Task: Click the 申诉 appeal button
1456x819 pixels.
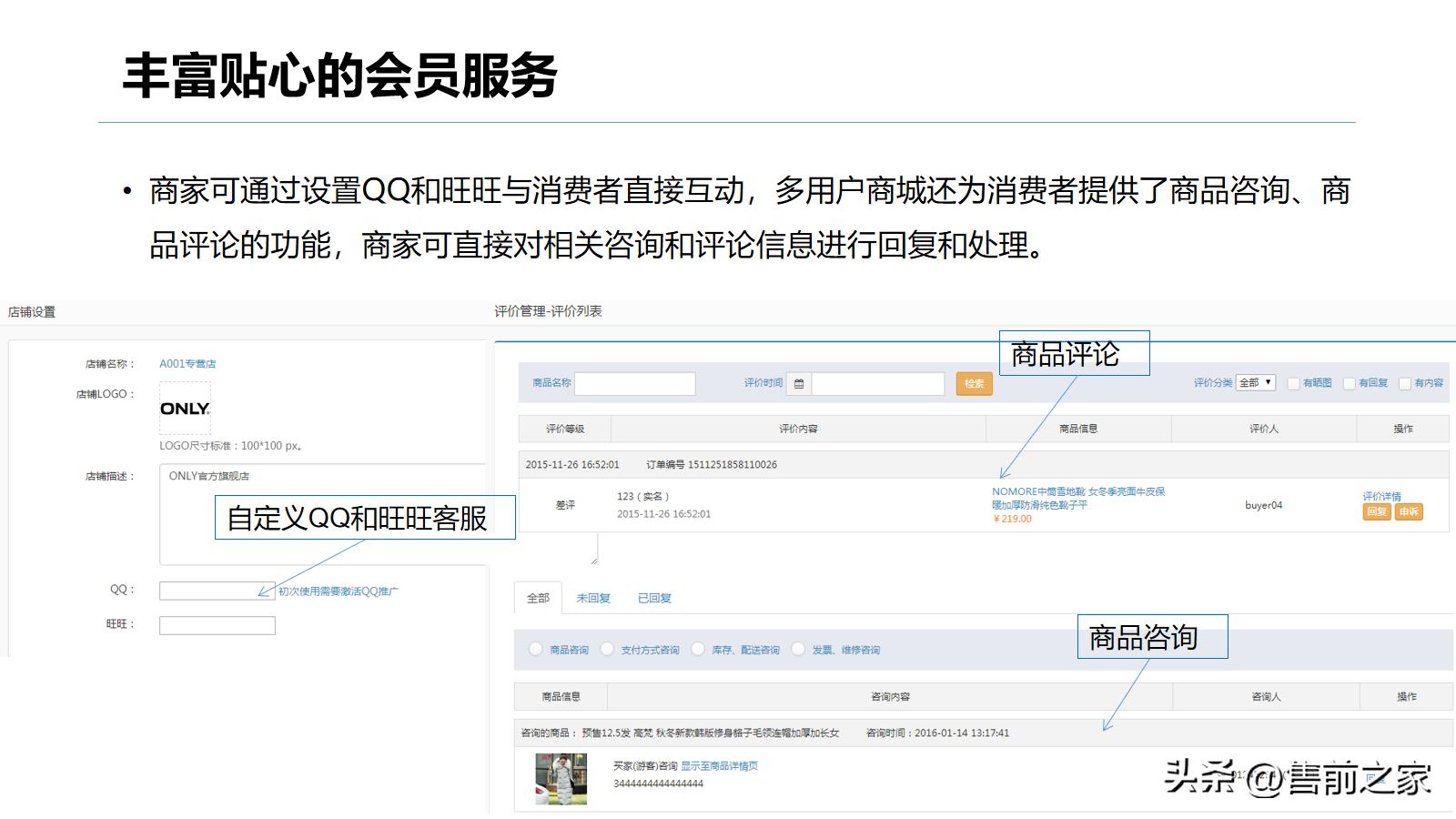Action: [1408, 512]
